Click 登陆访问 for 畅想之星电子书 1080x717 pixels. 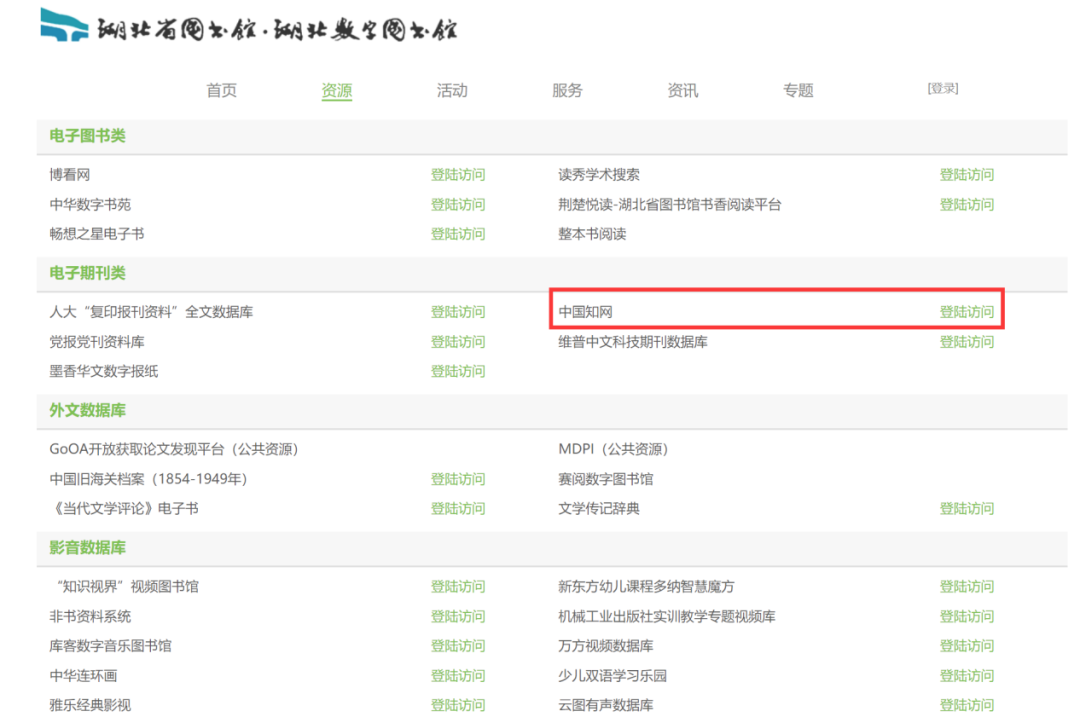(458, 234)
